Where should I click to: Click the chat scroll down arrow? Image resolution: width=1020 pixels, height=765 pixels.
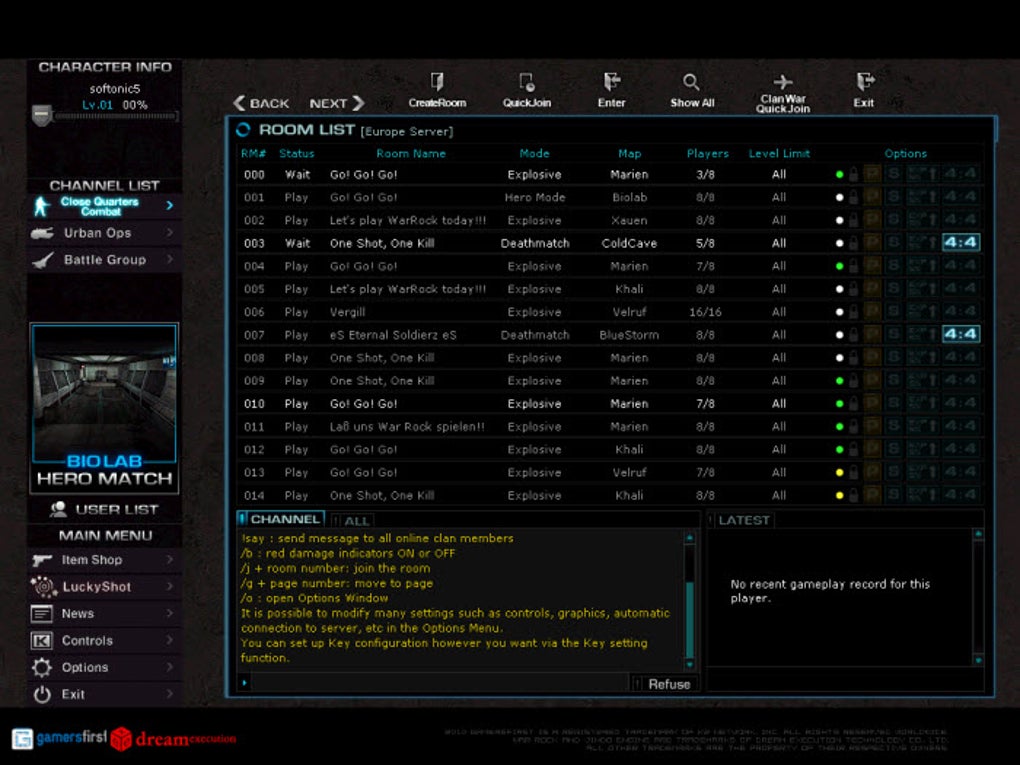tap(690, 664)
